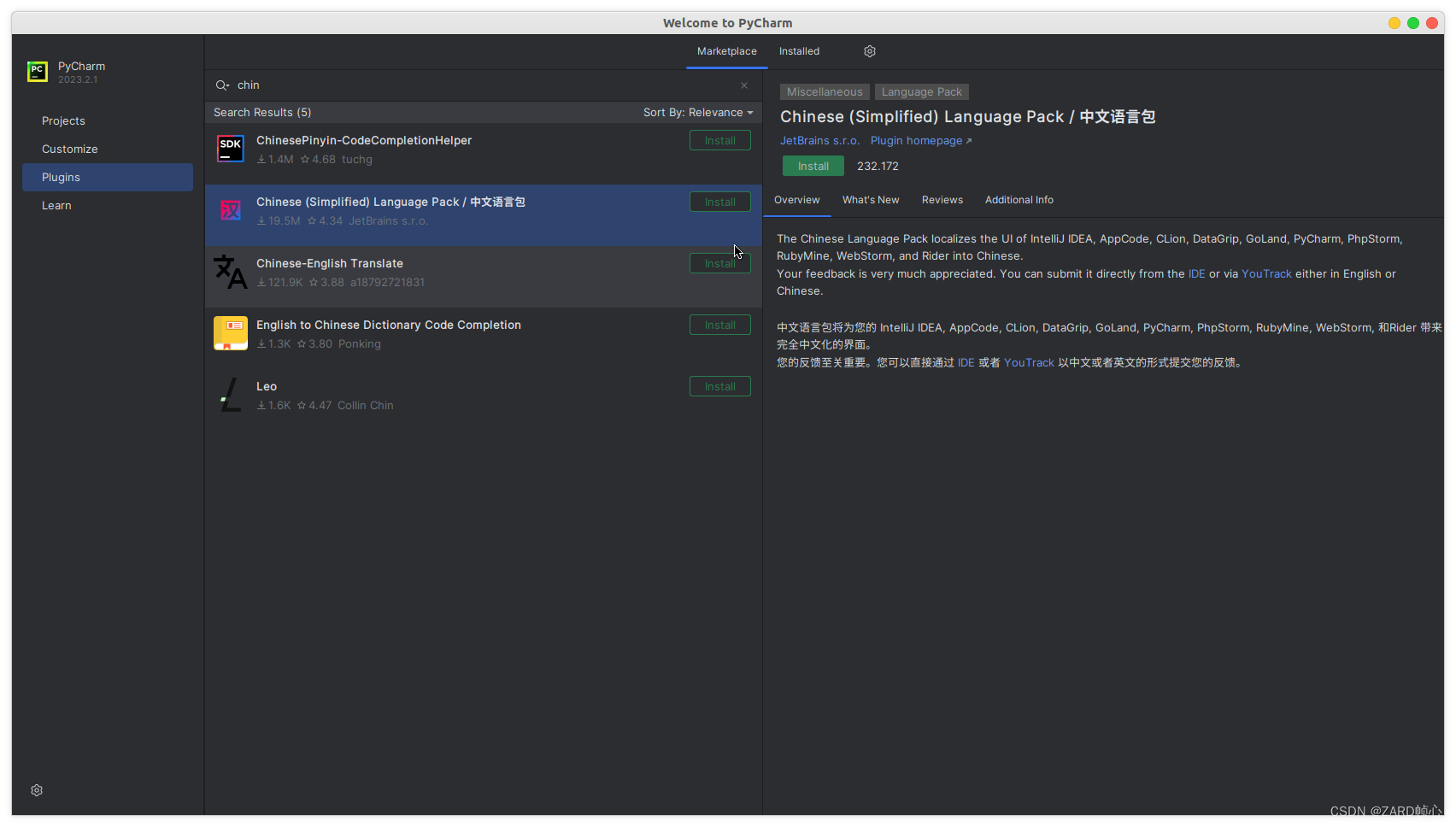
Task: Select Customize in the sidebar
Action: coord(108,150)
